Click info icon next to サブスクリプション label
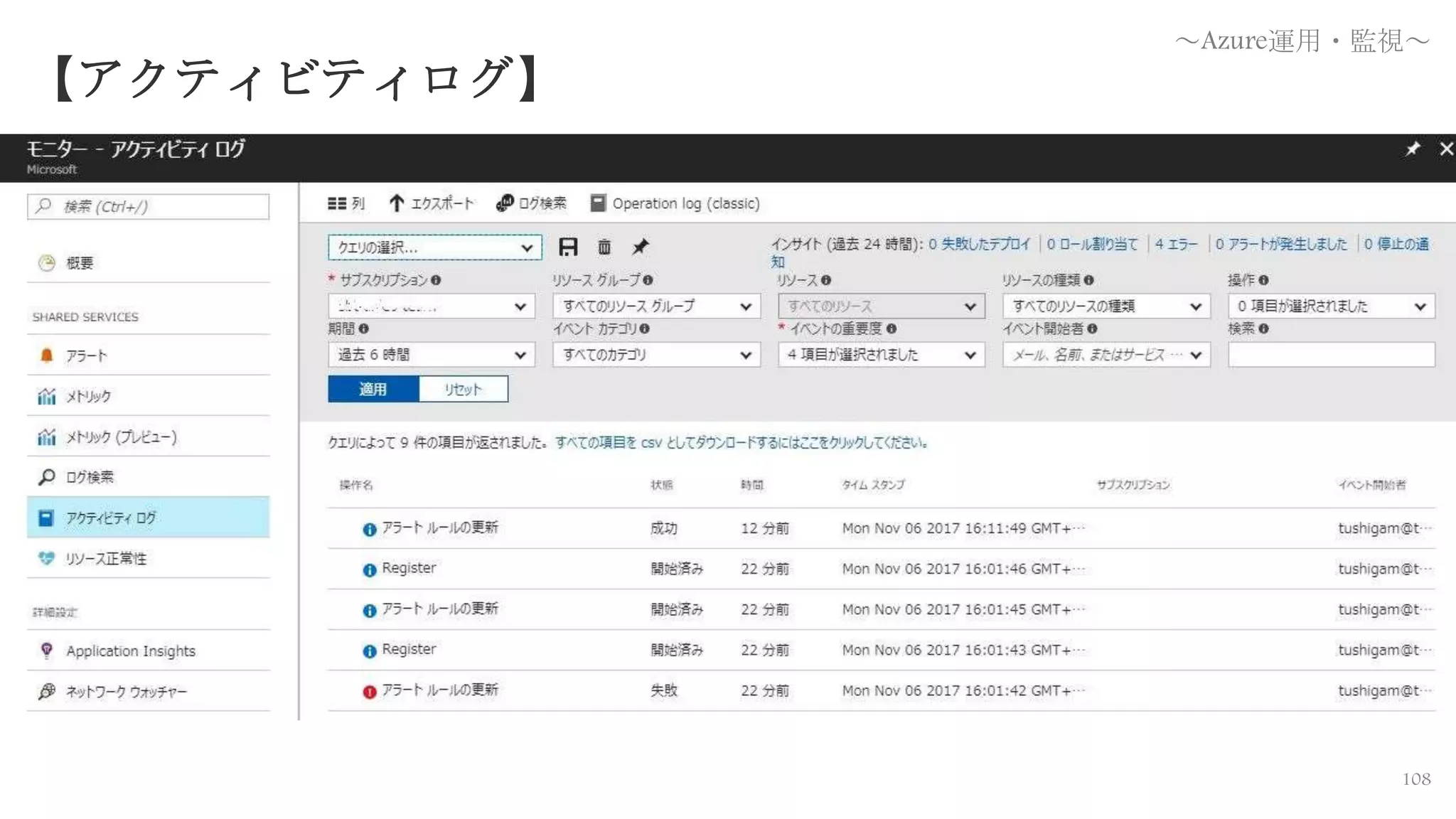 click(436, 281)
